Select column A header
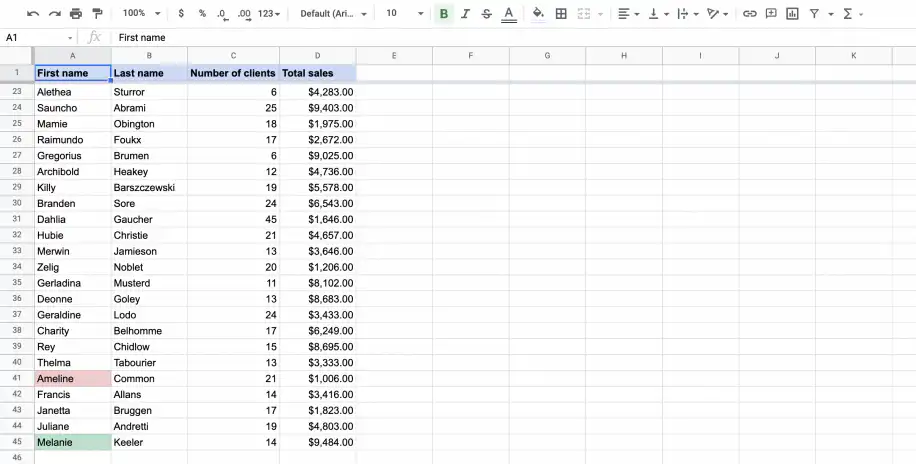 (x=72, y=56)
